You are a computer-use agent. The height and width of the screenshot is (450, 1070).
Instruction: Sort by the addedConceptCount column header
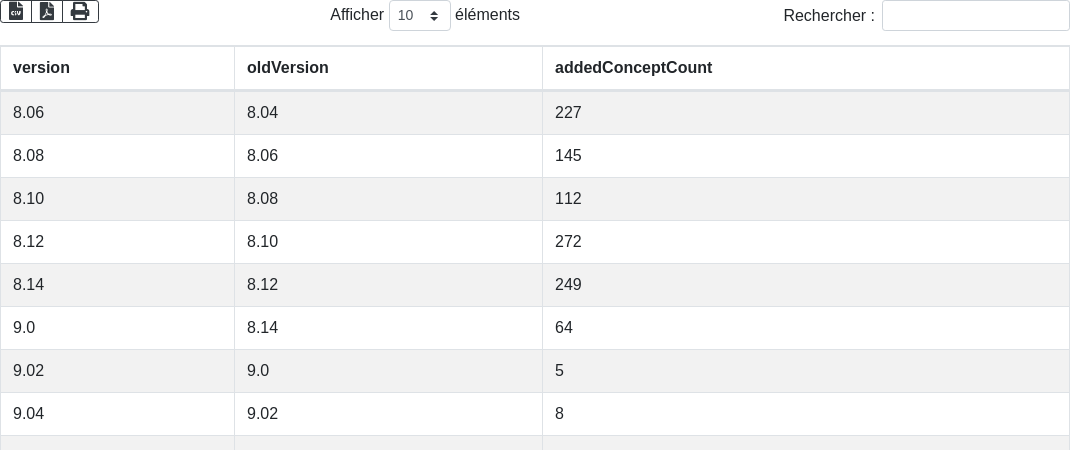633,68
